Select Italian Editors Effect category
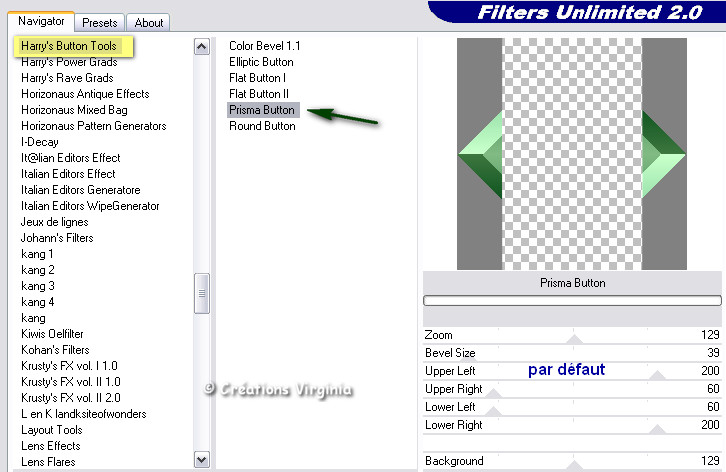 (x=68, y=174)
